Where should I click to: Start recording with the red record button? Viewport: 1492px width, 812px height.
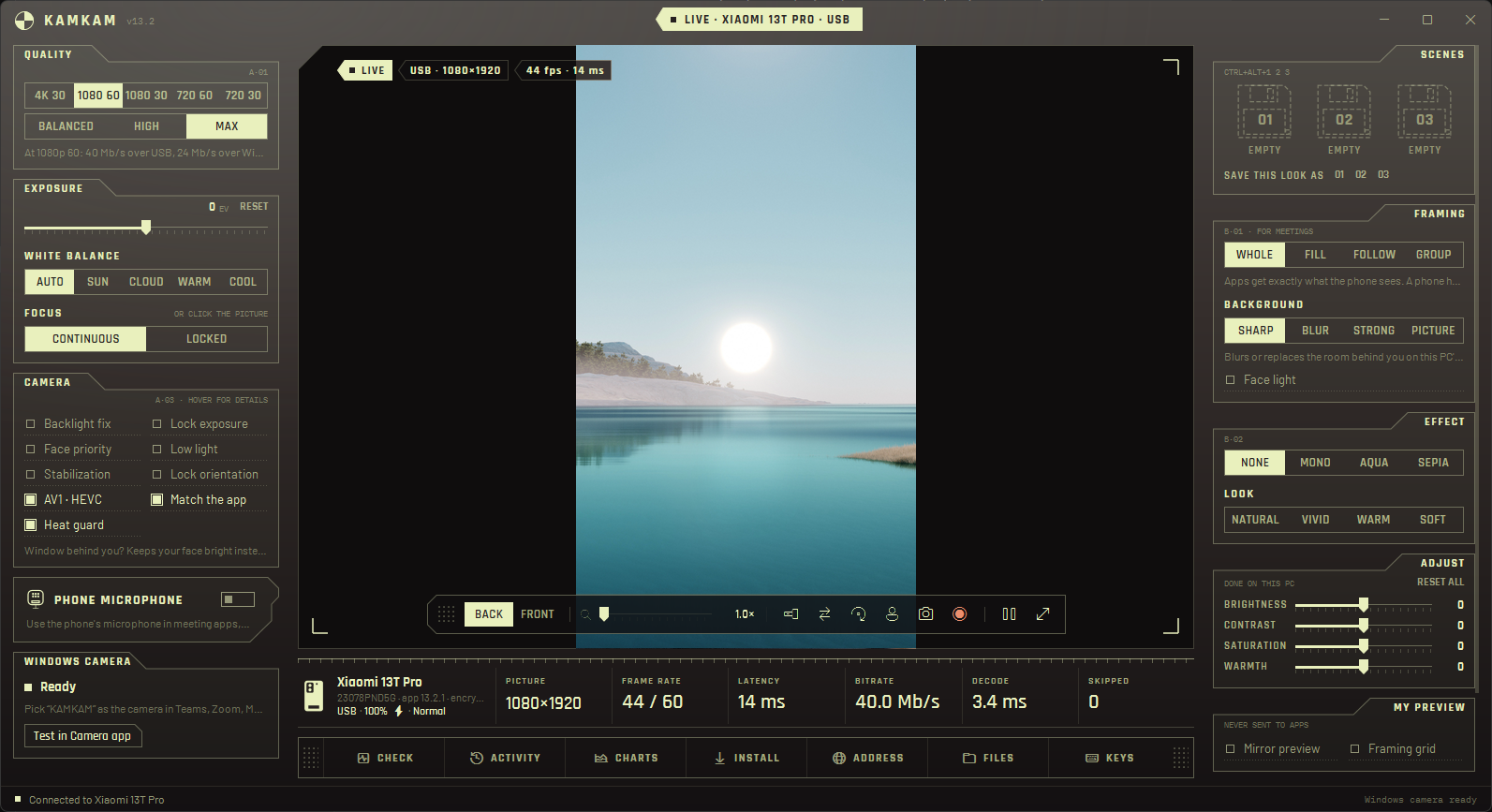(959, 614)
